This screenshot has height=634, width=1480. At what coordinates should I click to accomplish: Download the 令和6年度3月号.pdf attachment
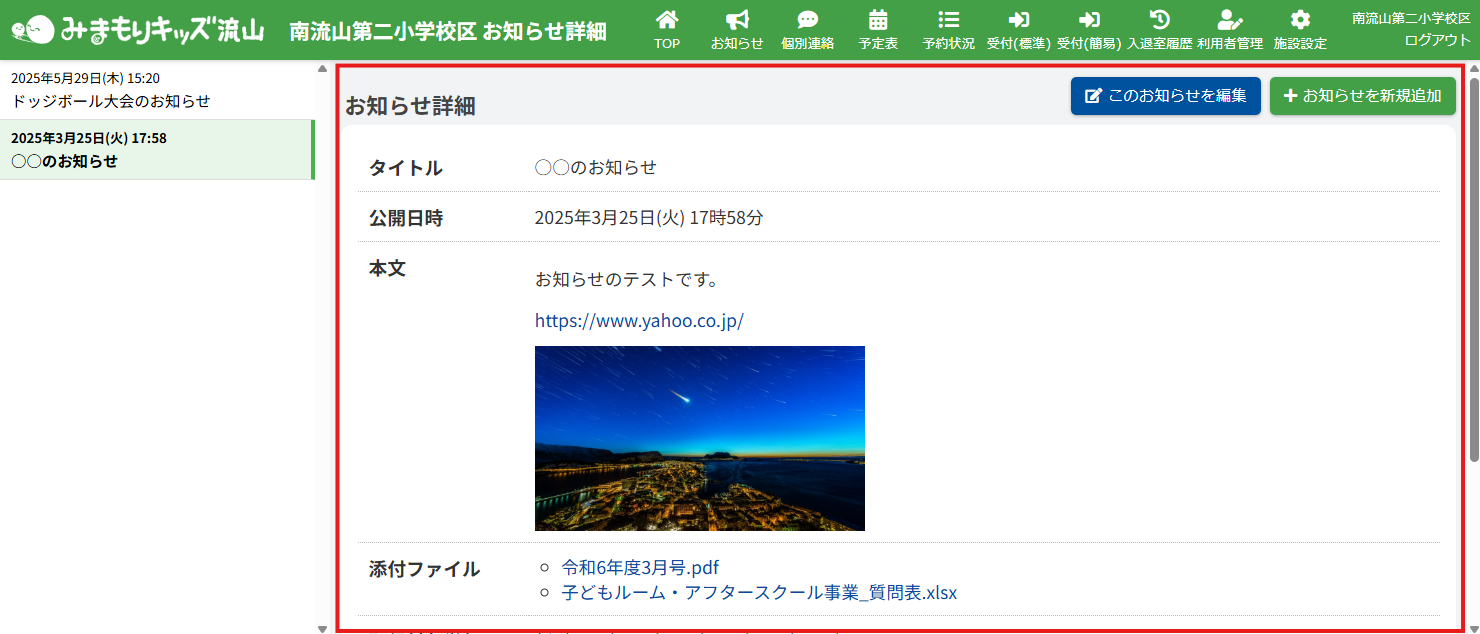pyautogui.click(x=640, y=568)
